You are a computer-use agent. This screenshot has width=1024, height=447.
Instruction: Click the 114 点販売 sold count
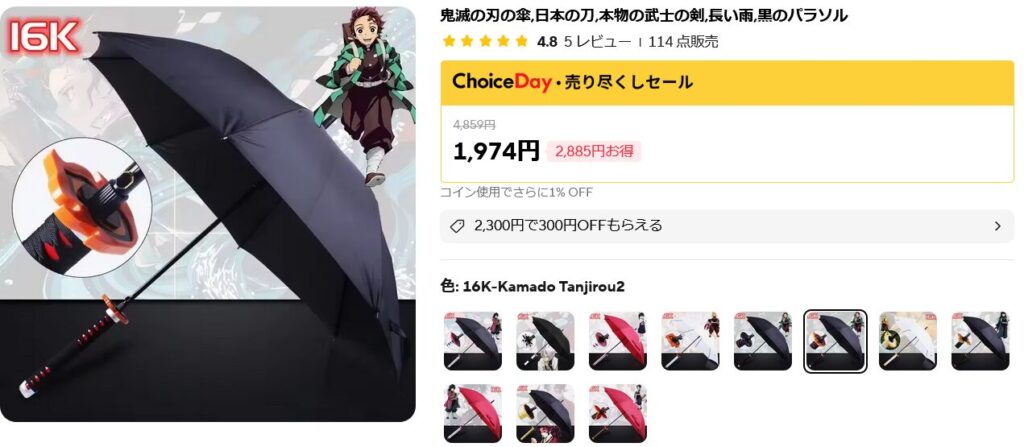click(683, 42)
